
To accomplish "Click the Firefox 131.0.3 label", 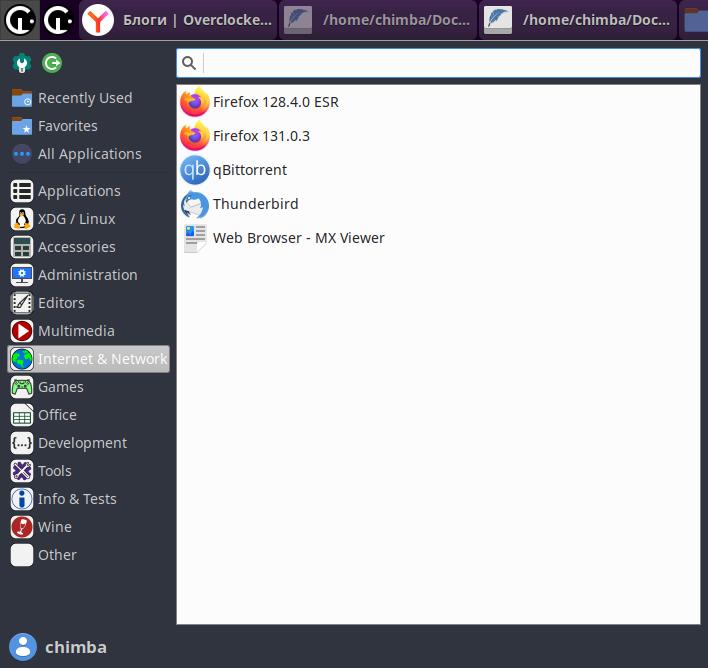I will [261, 136].
